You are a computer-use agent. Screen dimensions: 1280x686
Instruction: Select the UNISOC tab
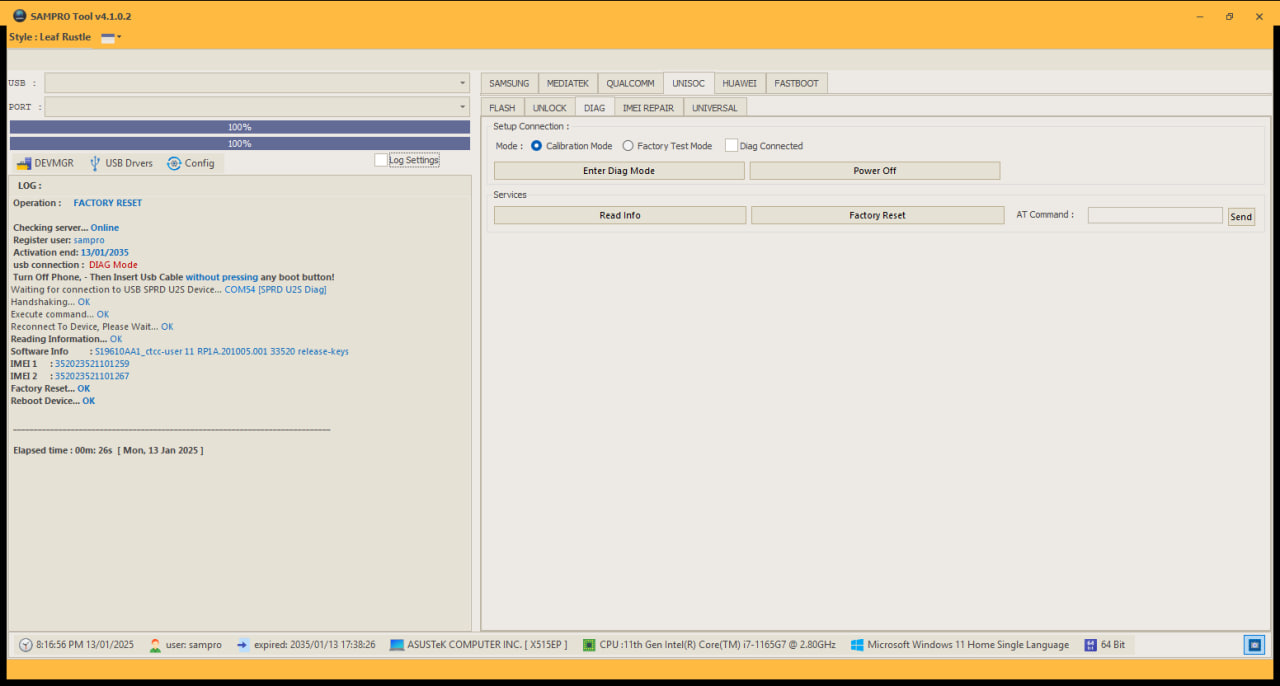click(688, 83)
